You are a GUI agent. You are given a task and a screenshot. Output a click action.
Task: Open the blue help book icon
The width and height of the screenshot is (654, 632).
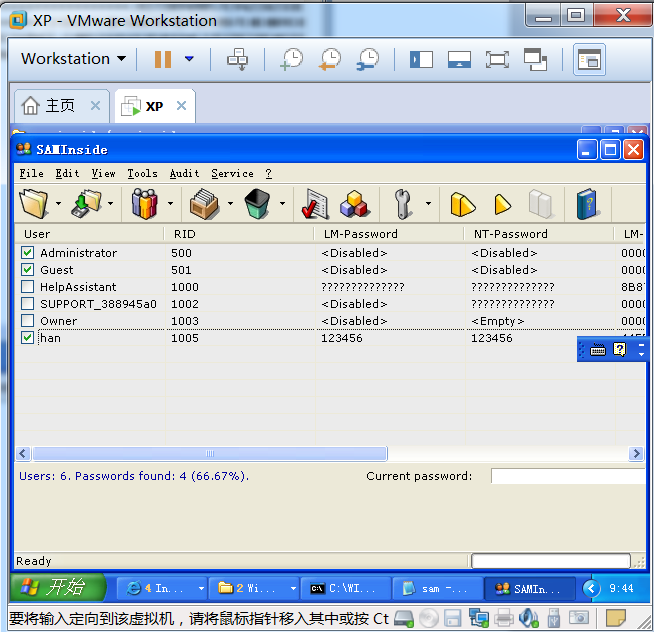coord(587,204)
